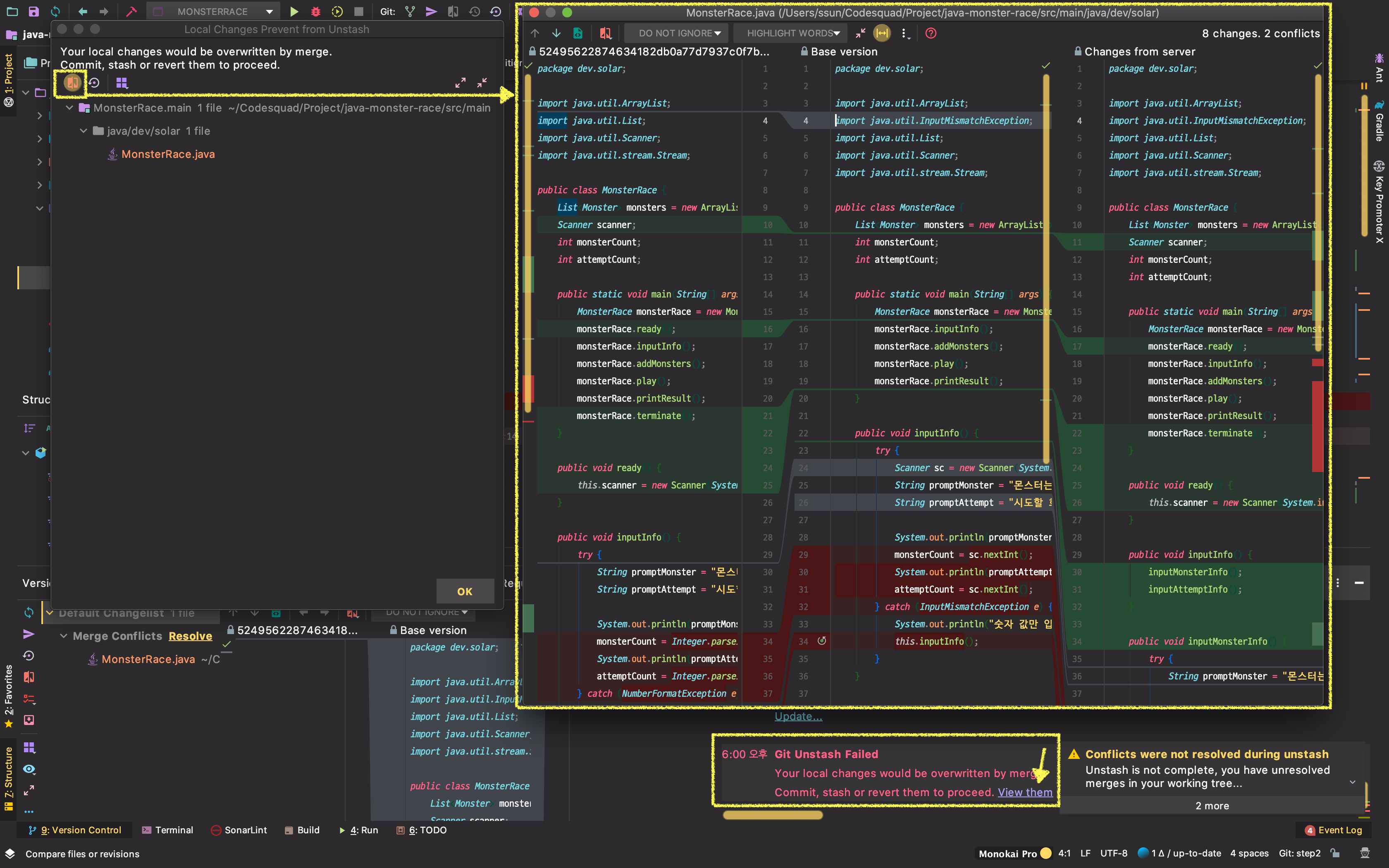This screenshot has width=1389, height=868.
Task: Click the Build hammer icon
Action: (131, 12)
